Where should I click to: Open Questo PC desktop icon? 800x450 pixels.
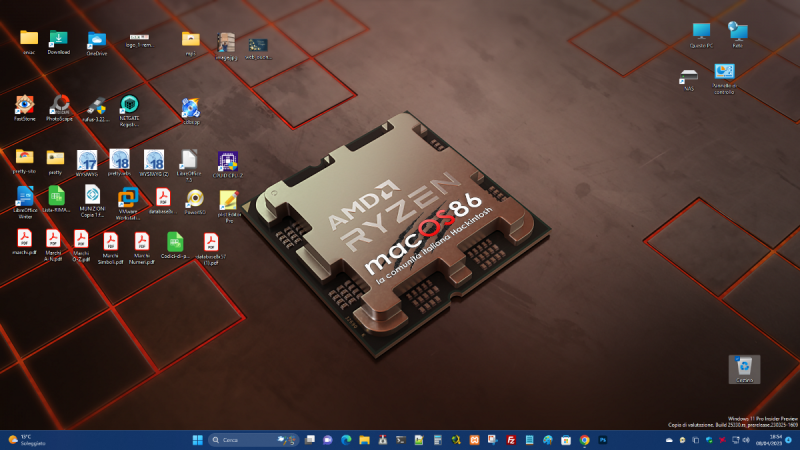701,35
